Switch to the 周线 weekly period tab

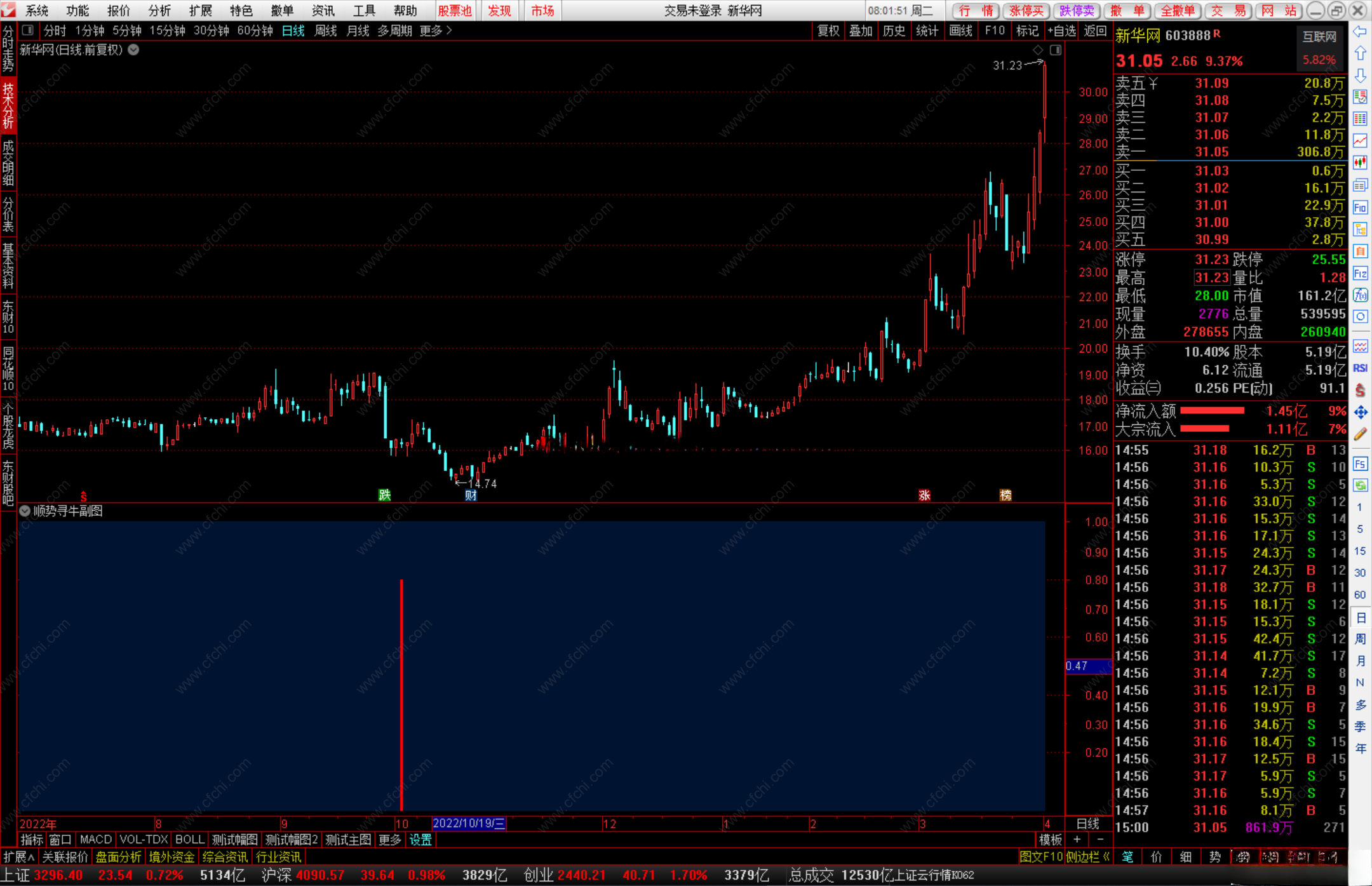325,30
